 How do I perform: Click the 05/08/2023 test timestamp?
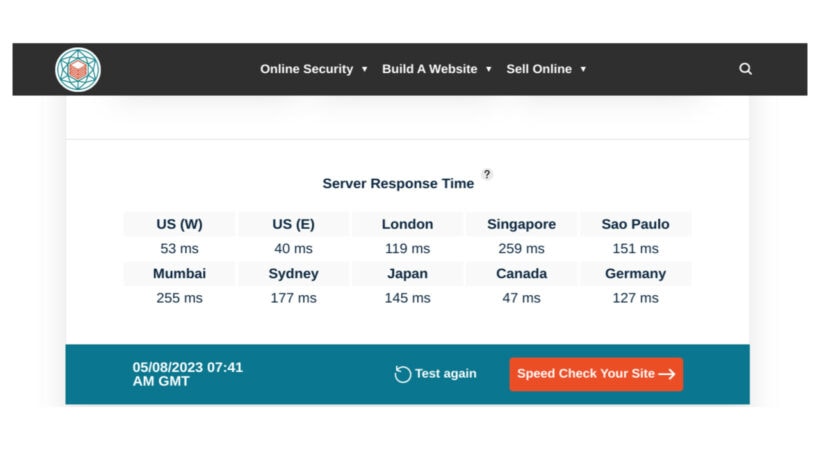[x=188, y=374]
